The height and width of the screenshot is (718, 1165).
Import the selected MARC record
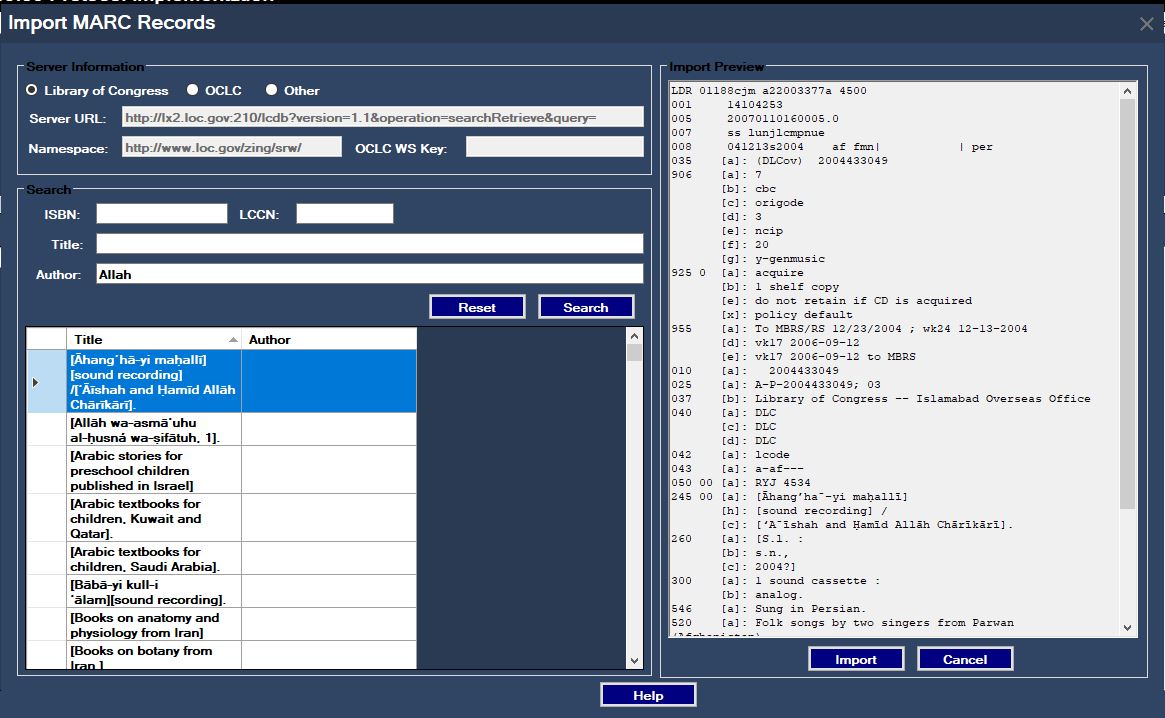855,658
